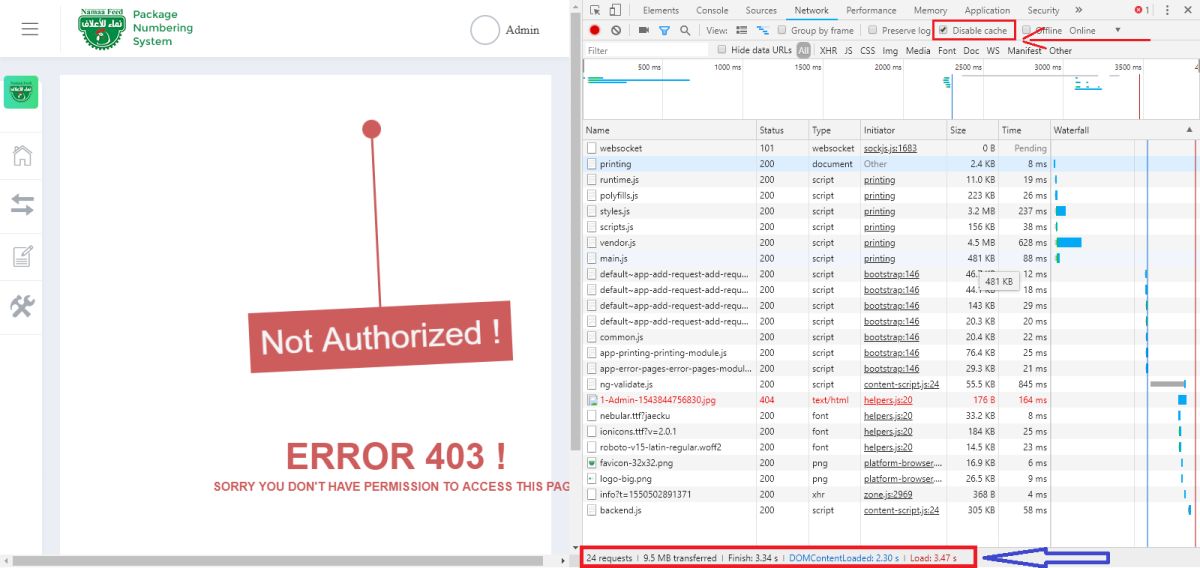Open the Sources tab
Screen dimensions: 1200x568
(762, 10)
